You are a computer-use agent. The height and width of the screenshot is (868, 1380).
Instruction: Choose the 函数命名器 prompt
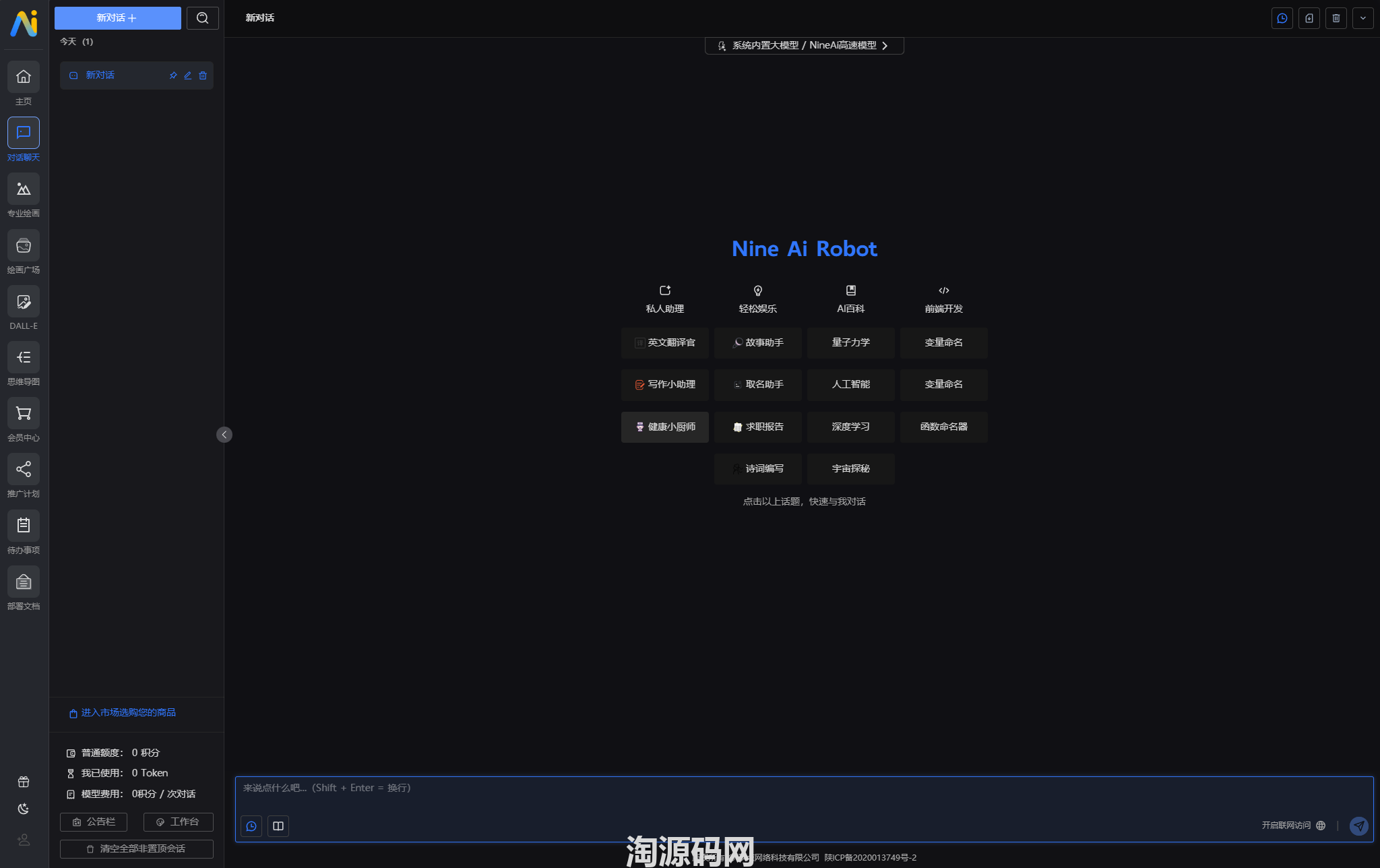click(944, 427)
